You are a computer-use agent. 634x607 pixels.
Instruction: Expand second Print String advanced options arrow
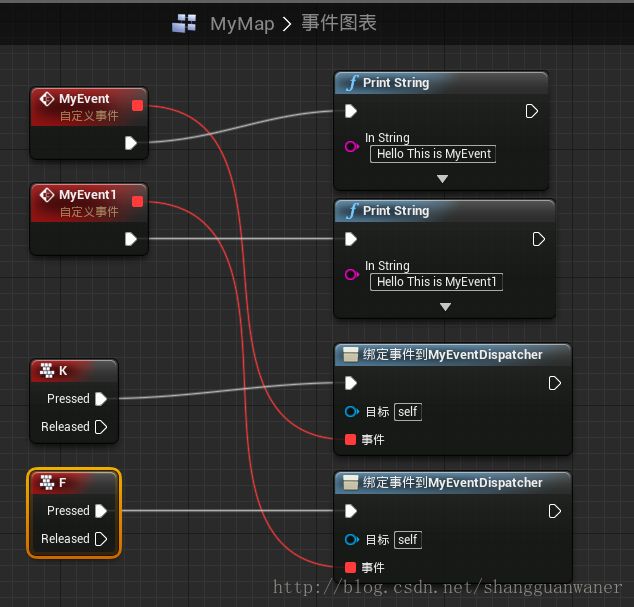pyautogui.click(x=446, y=307)
